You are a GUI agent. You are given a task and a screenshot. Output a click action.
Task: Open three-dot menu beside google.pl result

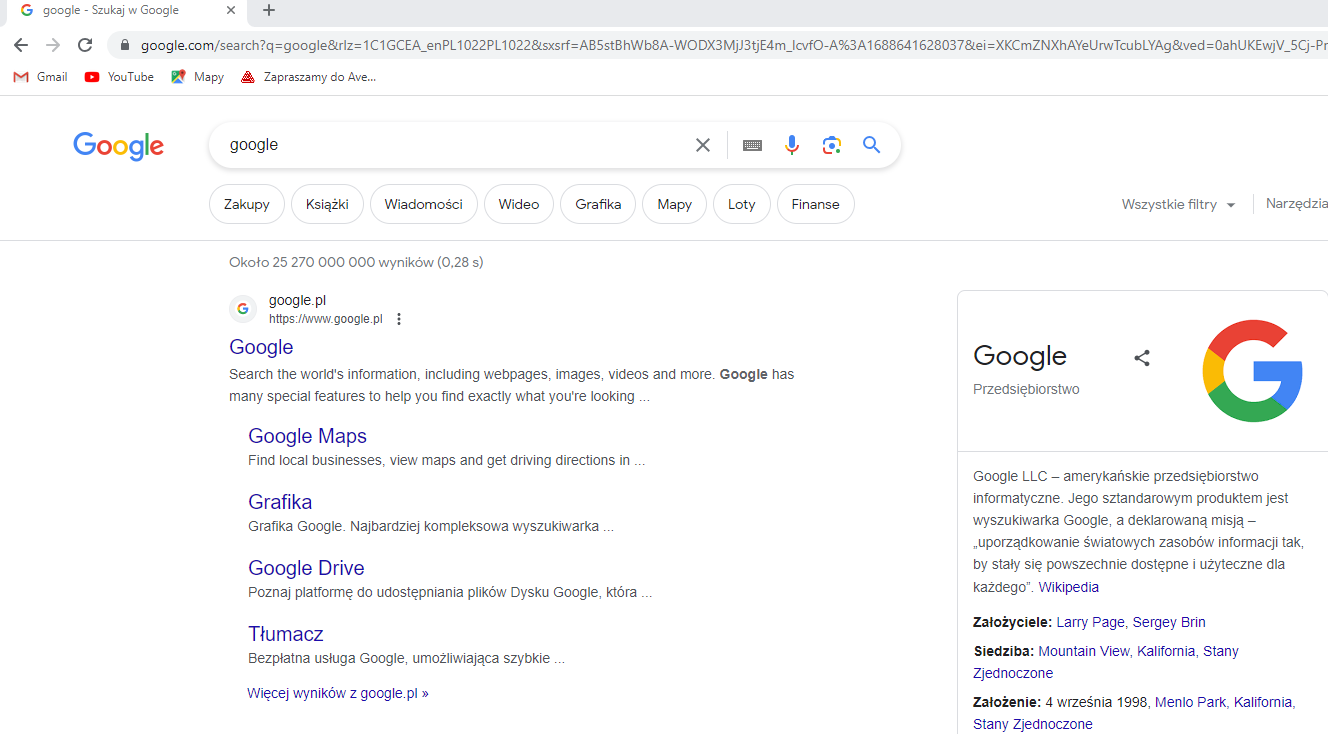tap(399, 319)
